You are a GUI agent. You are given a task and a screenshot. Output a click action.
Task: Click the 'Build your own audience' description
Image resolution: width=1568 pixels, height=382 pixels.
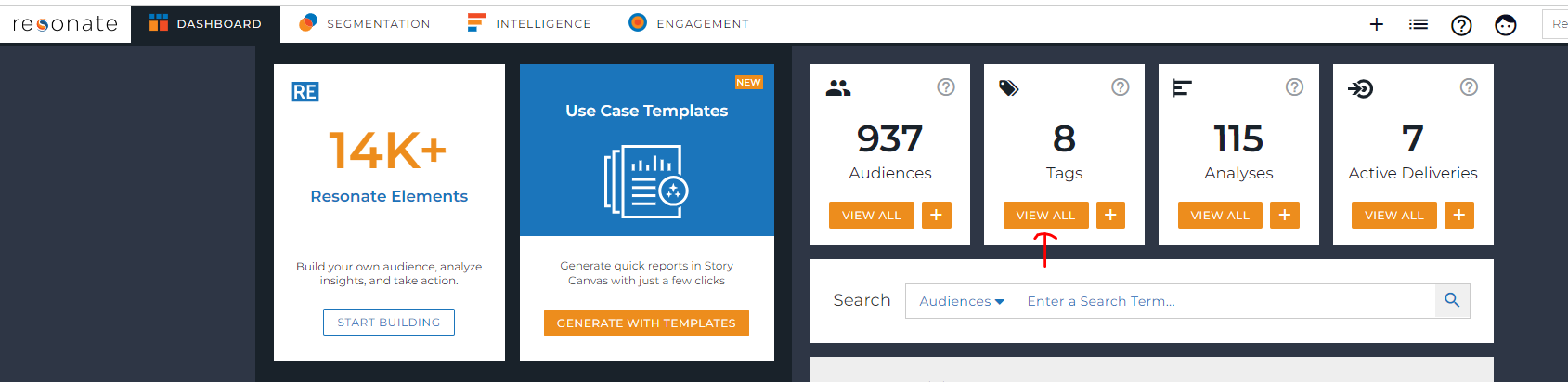389,273
